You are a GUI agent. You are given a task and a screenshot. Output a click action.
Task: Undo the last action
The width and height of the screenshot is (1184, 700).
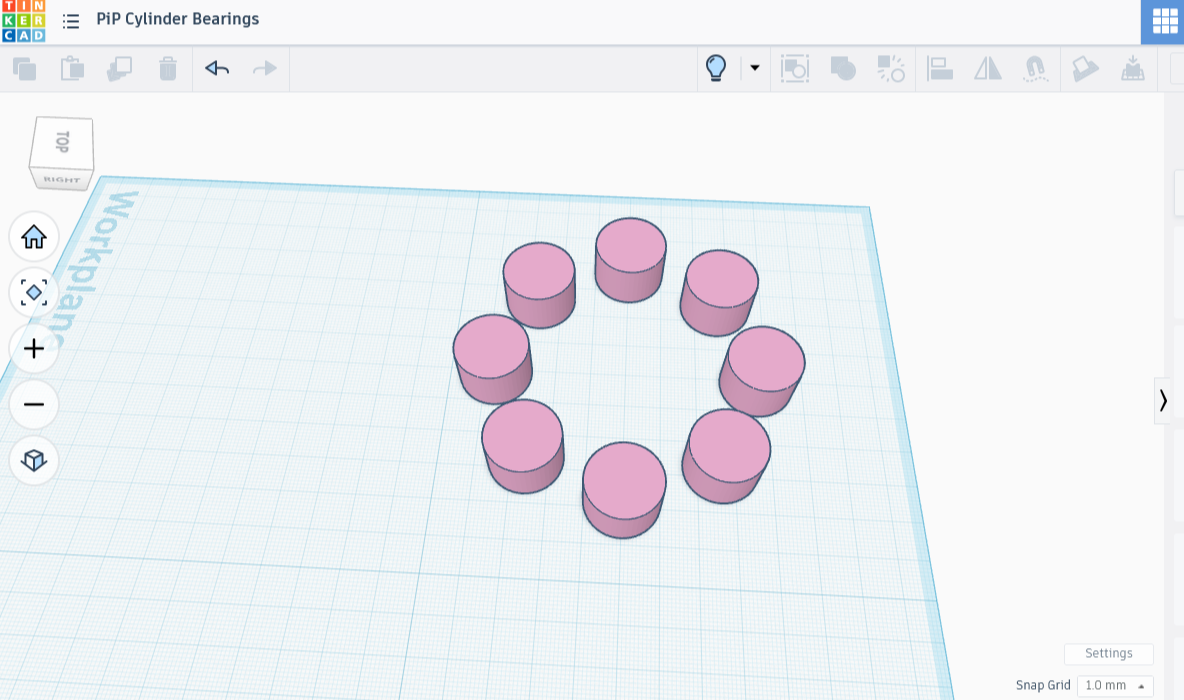(x=217, y=69)
